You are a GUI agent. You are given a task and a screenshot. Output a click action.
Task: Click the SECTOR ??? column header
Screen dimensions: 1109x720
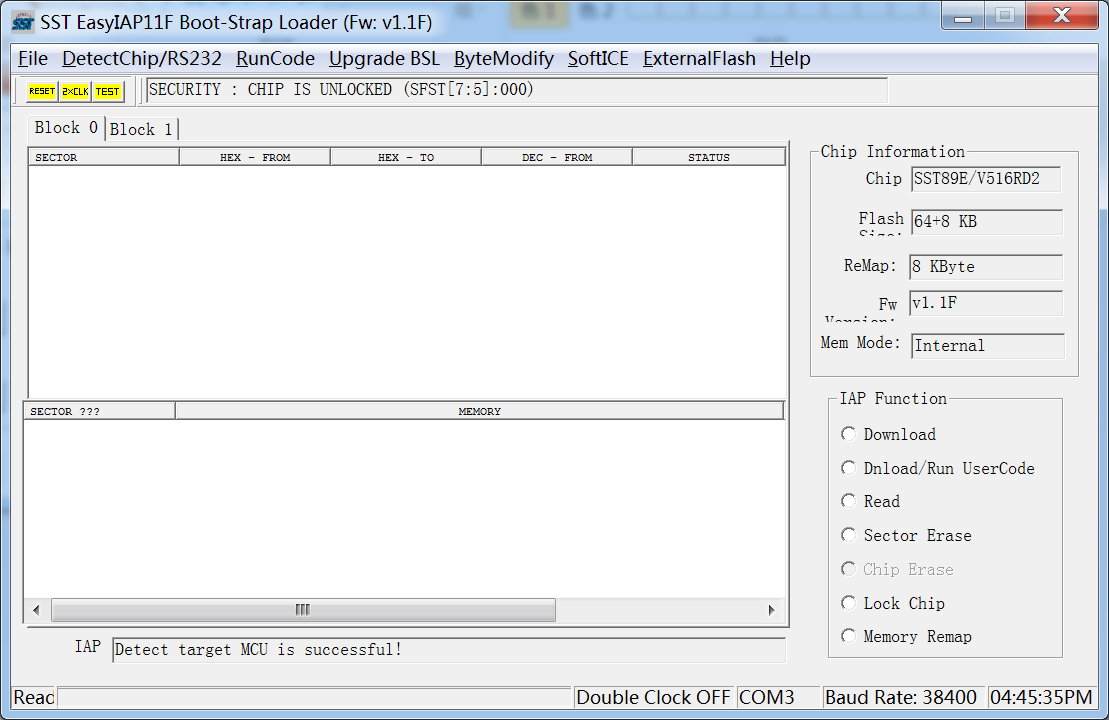click(99, 411)
